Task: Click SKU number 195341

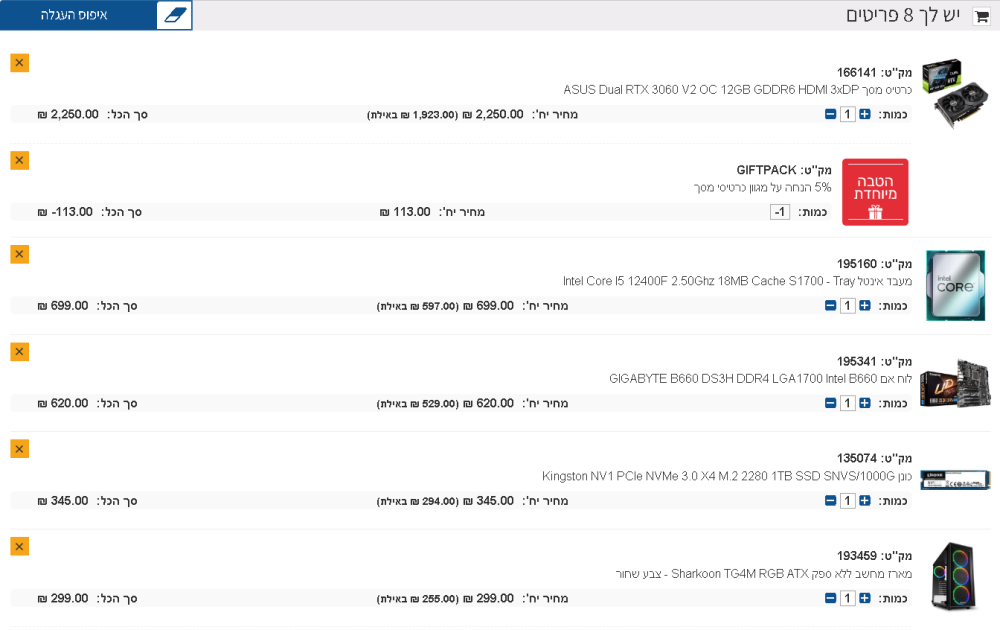Action: tap(857, 362)
